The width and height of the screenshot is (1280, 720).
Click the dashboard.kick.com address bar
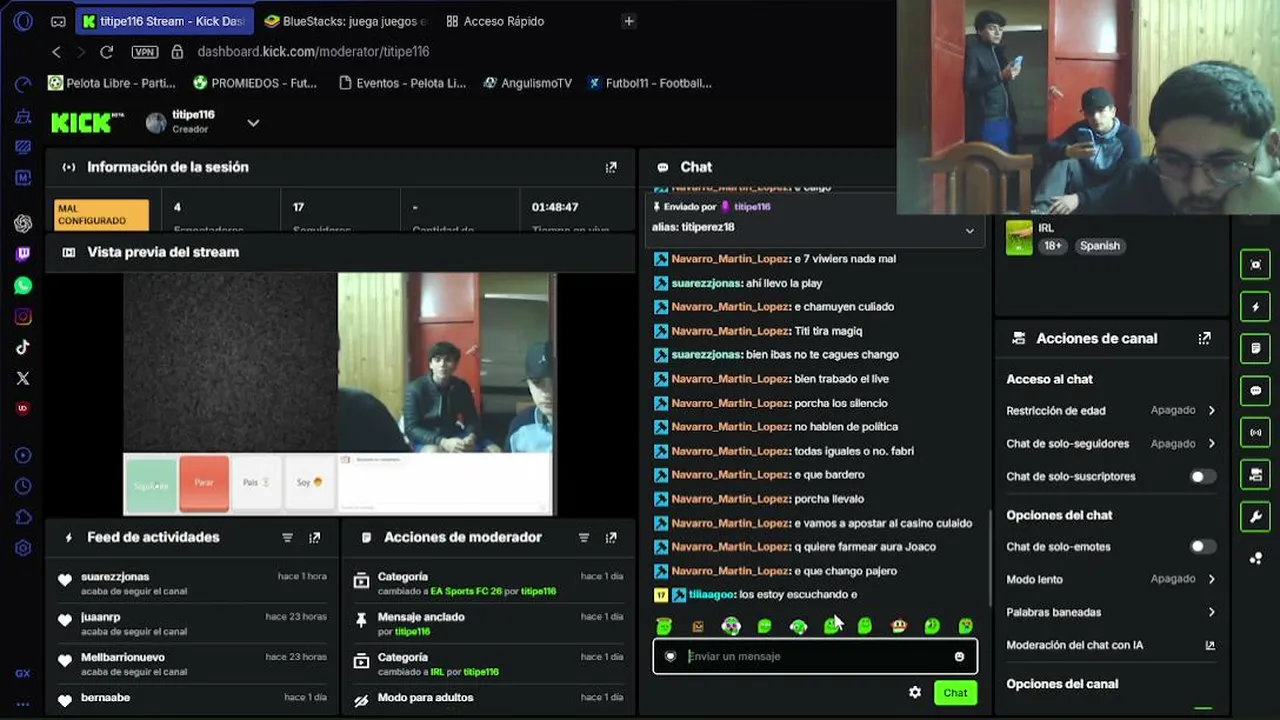point(313,52)
